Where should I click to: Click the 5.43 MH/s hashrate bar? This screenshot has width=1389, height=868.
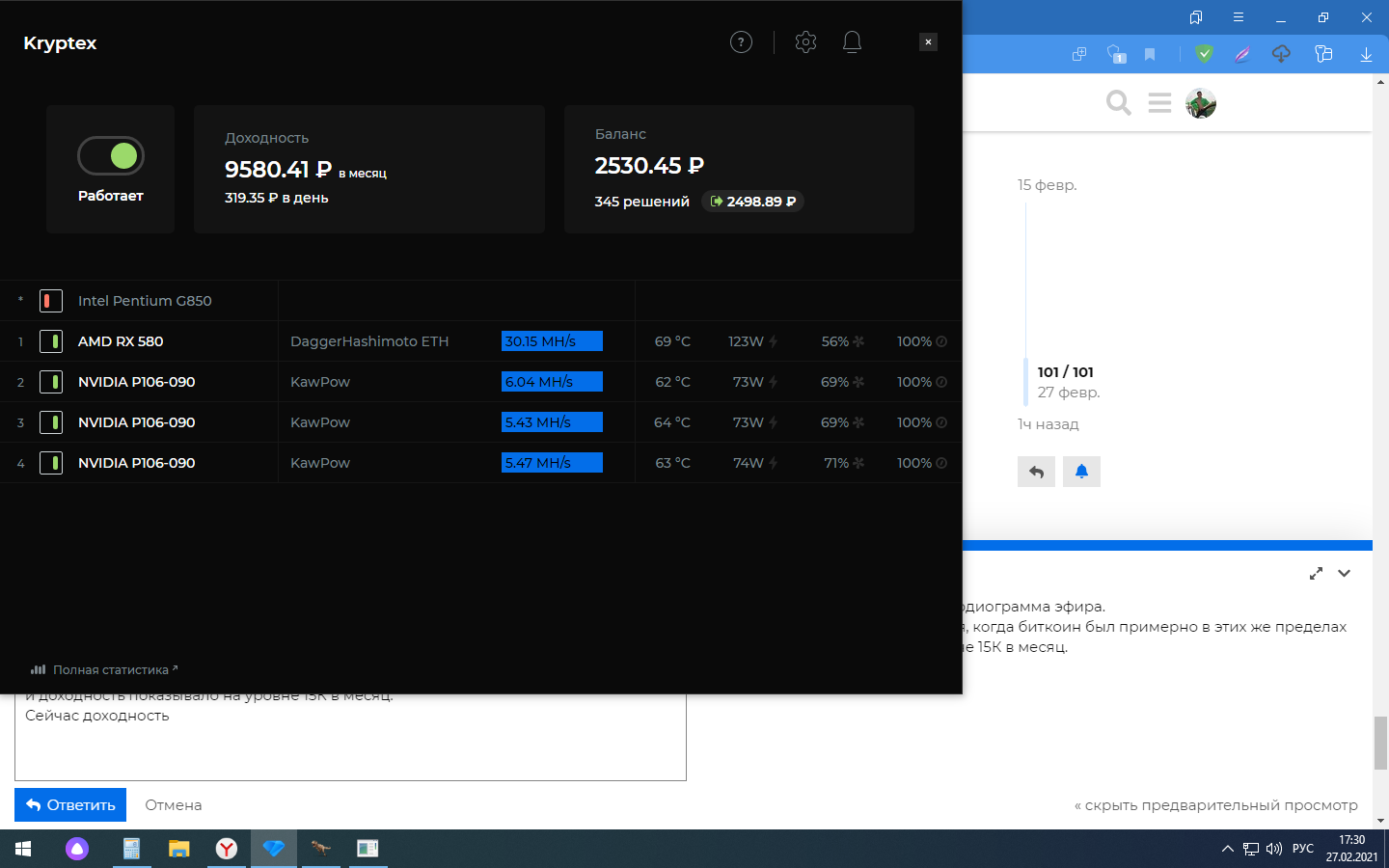[x=552, y=422]
